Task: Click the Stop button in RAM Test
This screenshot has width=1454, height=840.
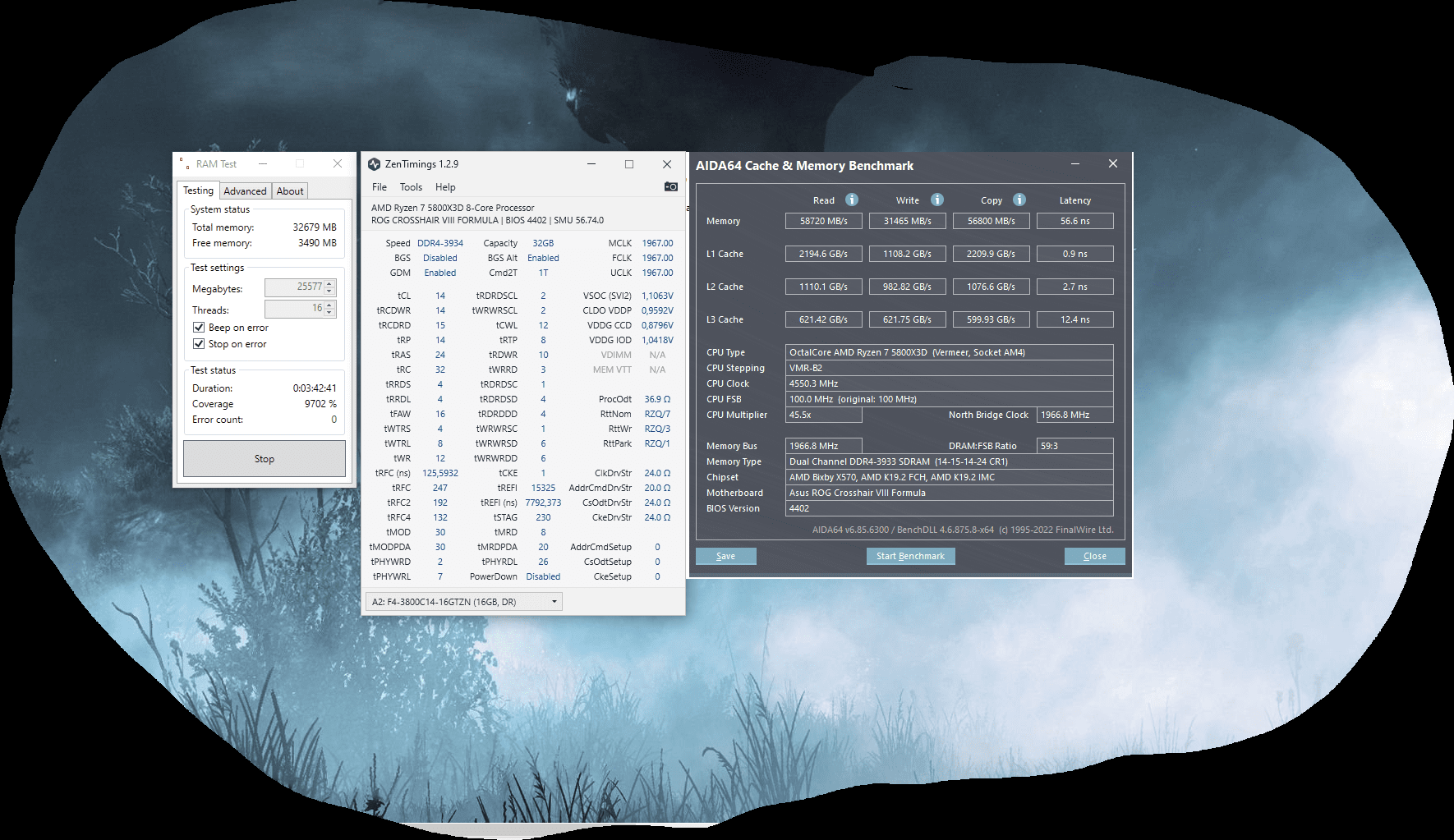Action: [265, 459]
